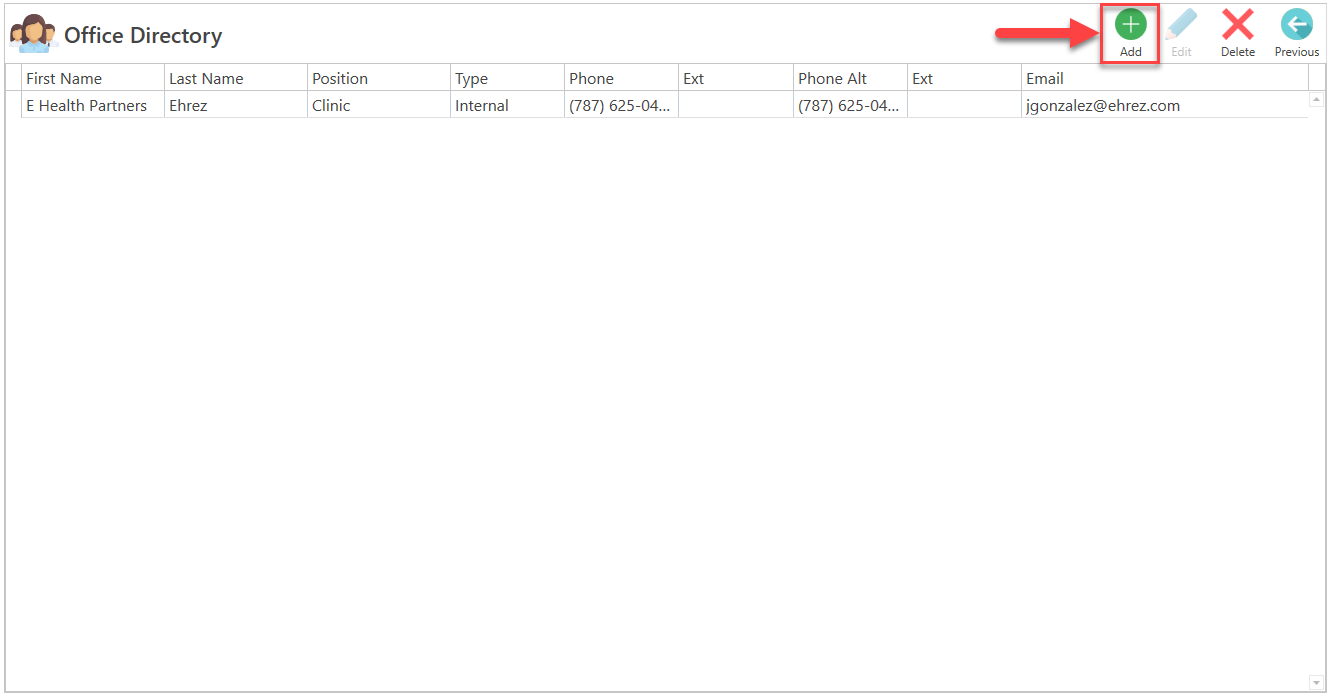The height and width of the screenshot is (696, 1330).
Task: Click the green Add icon
Action: tap(1130, 25)
